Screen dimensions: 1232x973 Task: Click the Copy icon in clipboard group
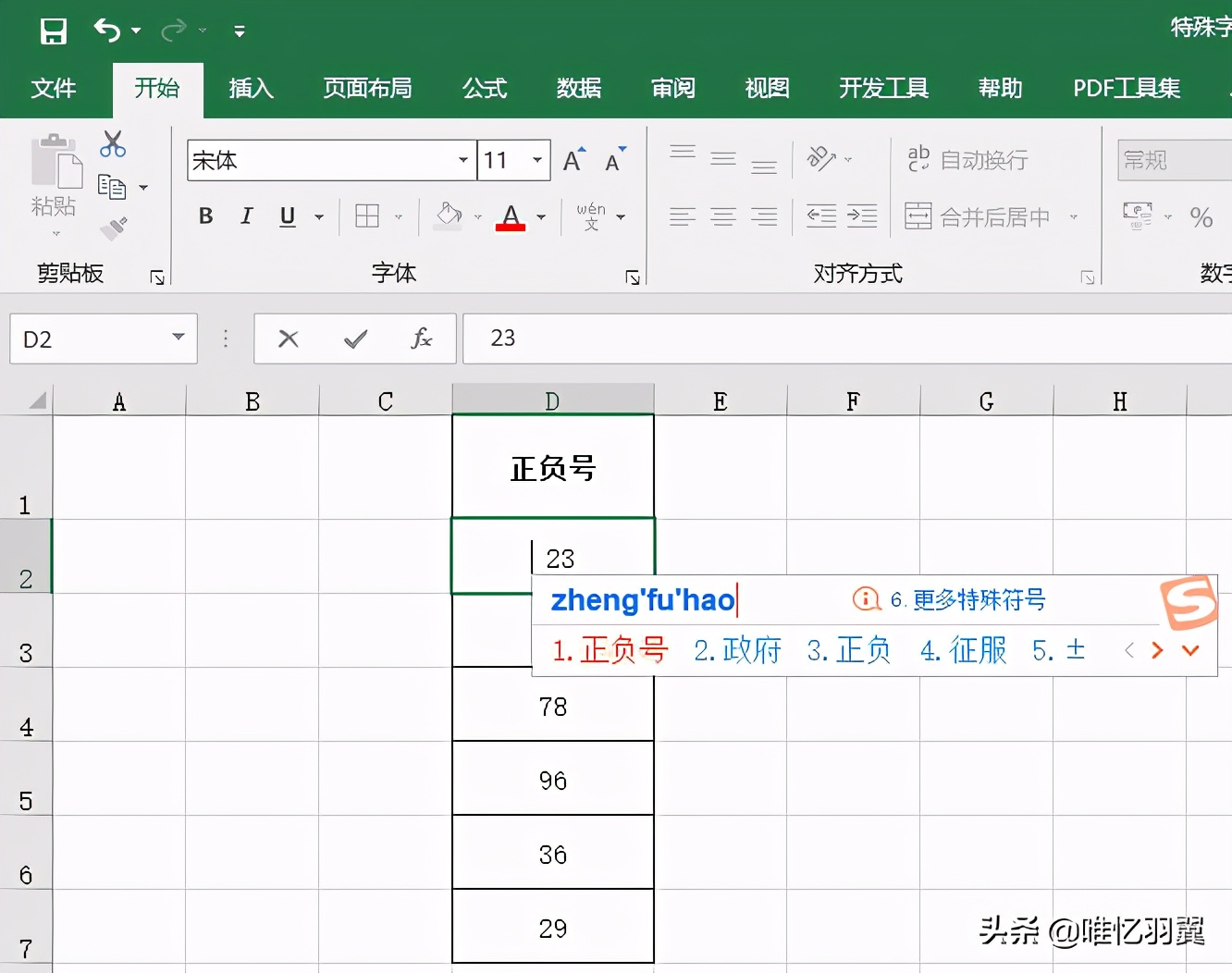(112, 187)
